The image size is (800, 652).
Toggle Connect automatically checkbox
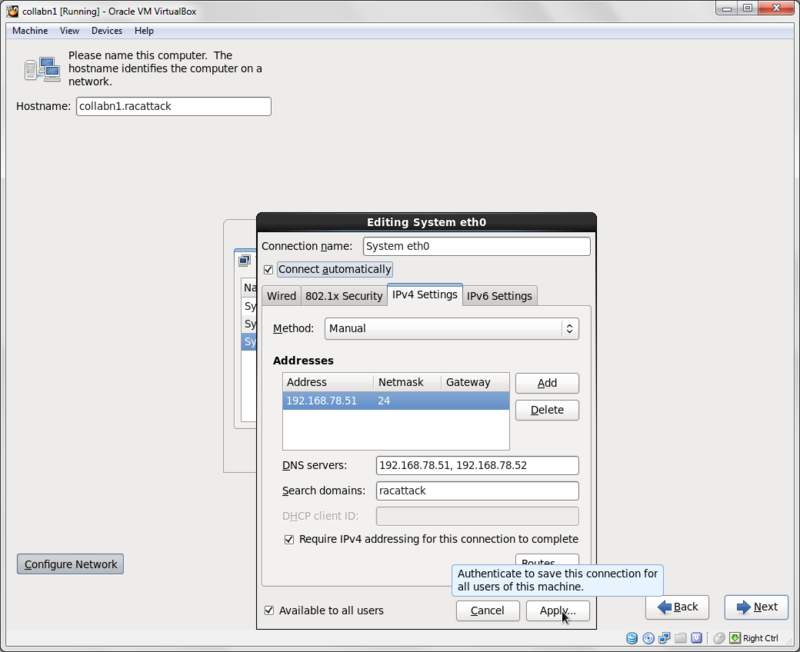coord(268,269)
